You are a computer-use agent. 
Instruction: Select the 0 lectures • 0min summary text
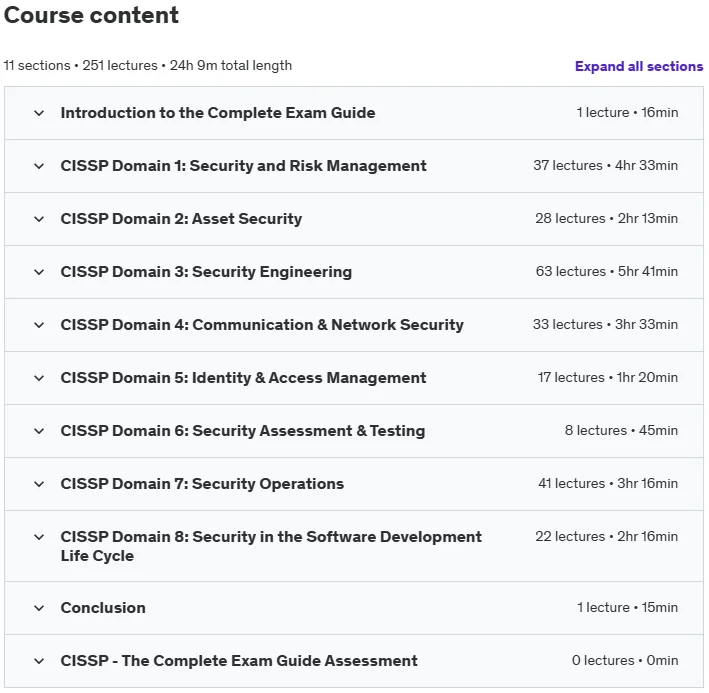(625, 660)
